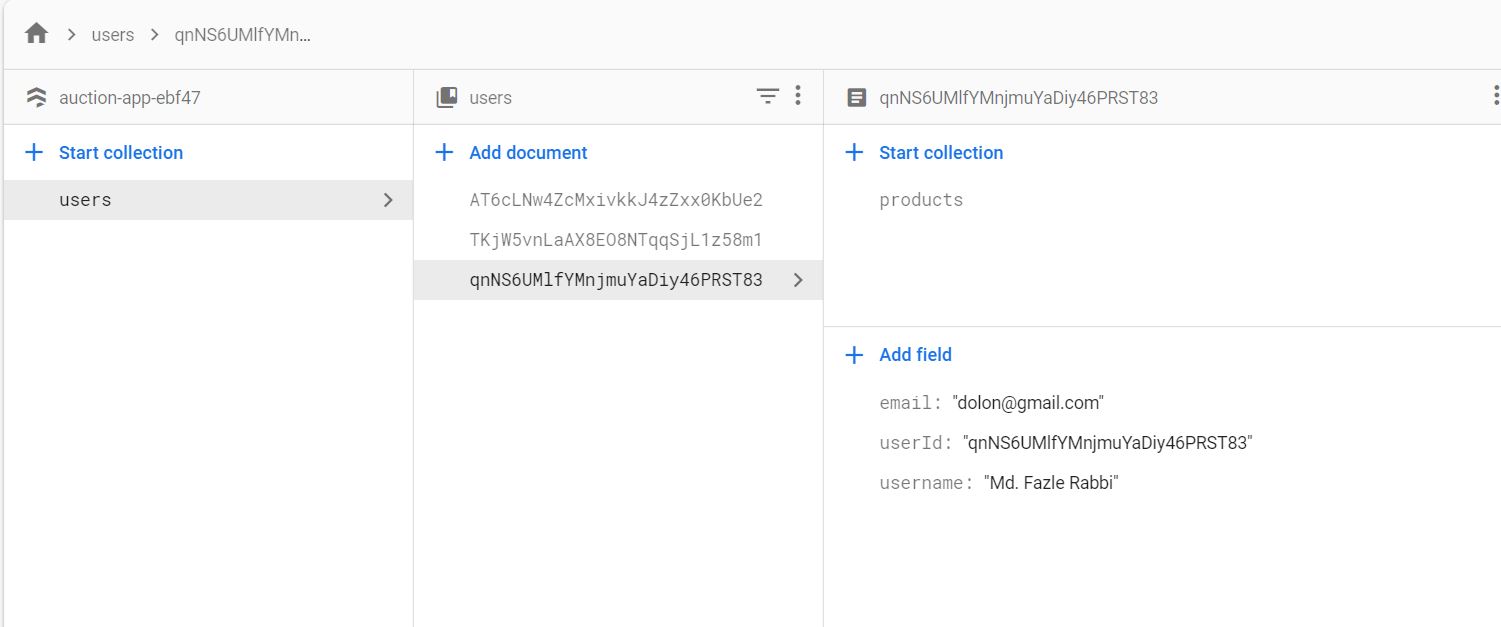Open the document panel three-dot menu
This screenshot has width=1501, height=627.
pos(1495,96)
